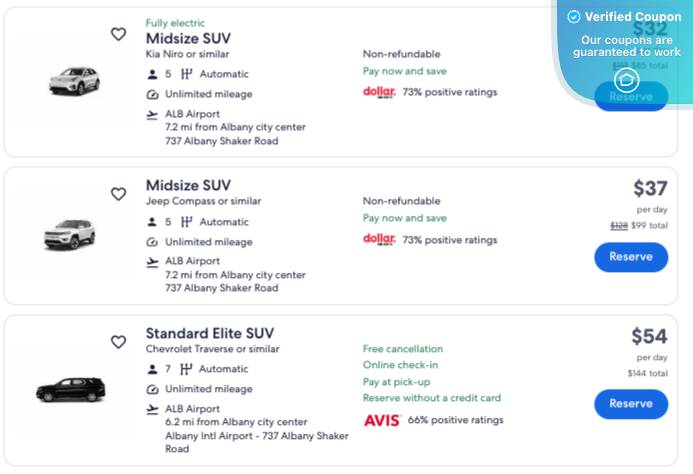Select the $37 per day price

tap(649, 188)
